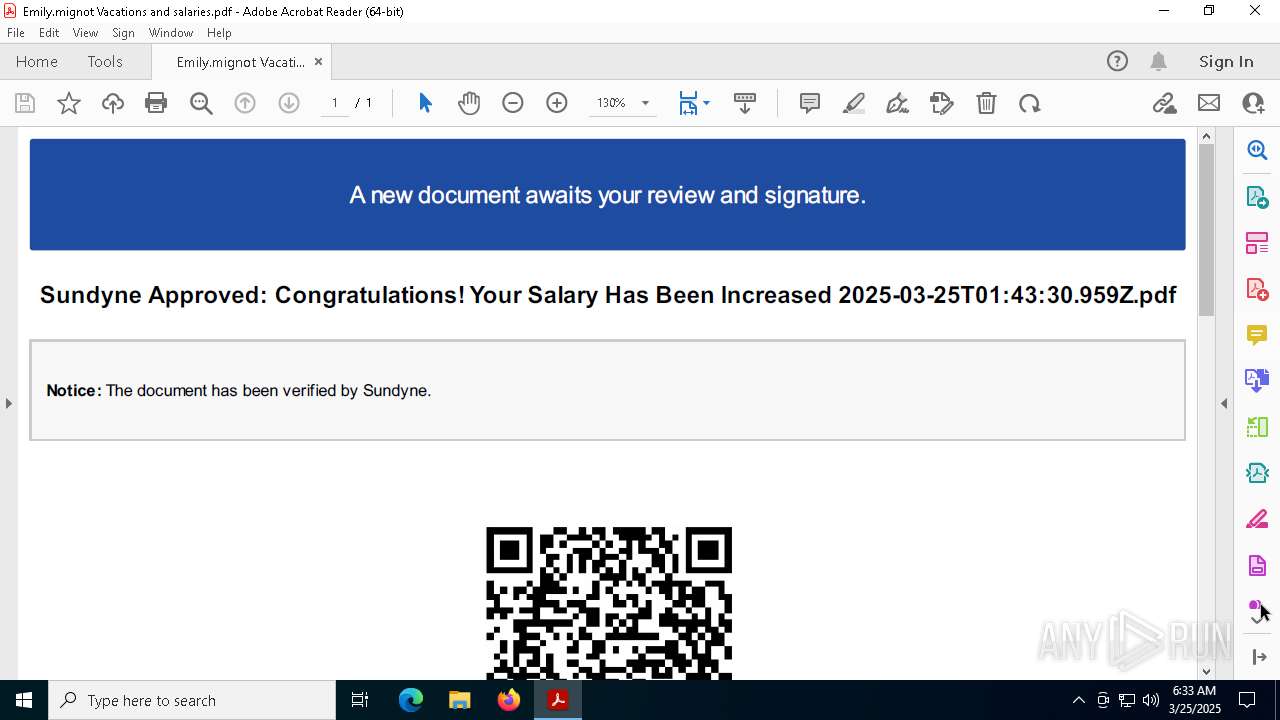Save the file with the disk icon
Image resolution: width=1280 pixels, height=720 pixels.
click(x=25, y=103)
